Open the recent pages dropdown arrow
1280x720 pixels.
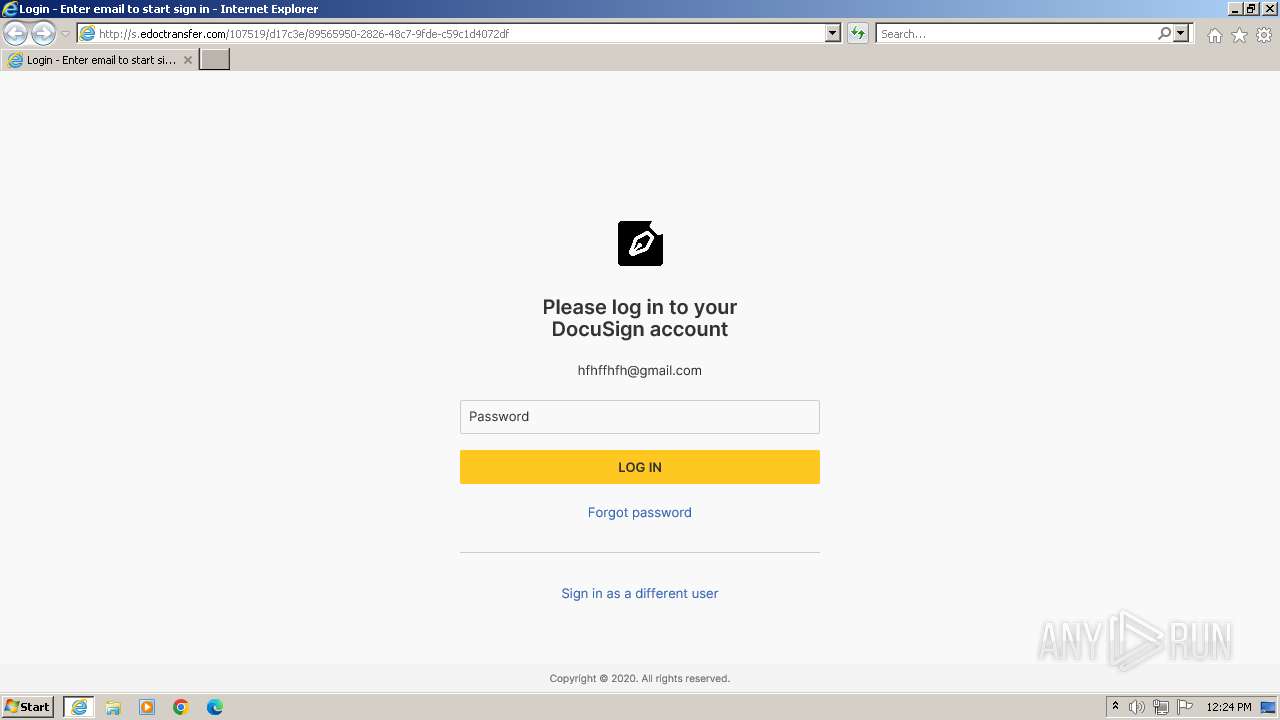pyautogui.click(x=65, y=34)
